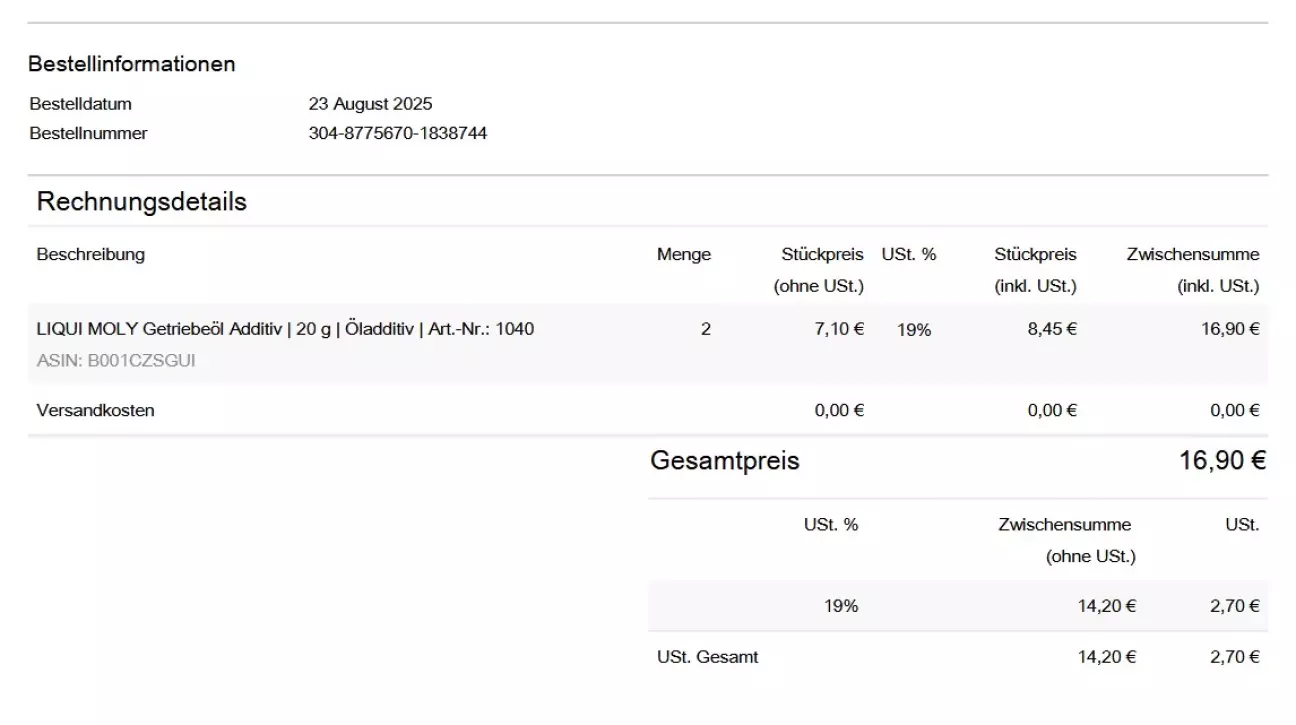The width and height of the screenshot is (1296, 725).
Task: Click the Rechnungsdetails heading
Action: click(142, 202)
